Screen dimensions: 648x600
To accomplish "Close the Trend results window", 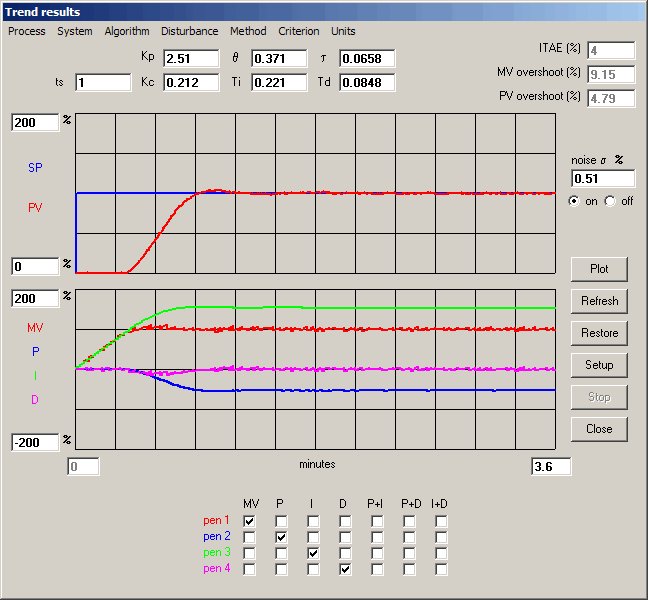I will [x=599, y=429].
